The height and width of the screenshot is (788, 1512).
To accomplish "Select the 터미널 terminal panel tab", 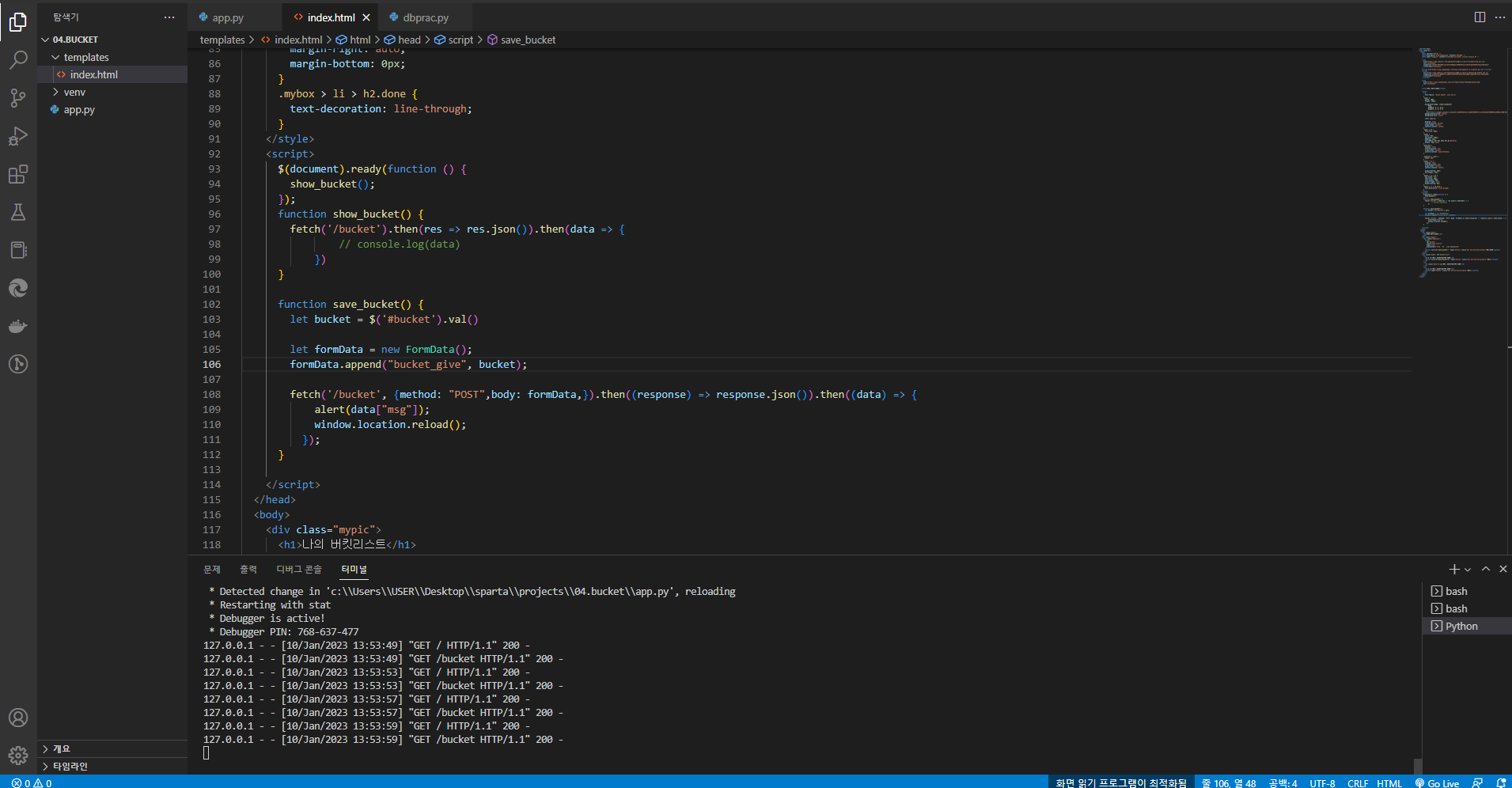I will (x=354, y=570).
